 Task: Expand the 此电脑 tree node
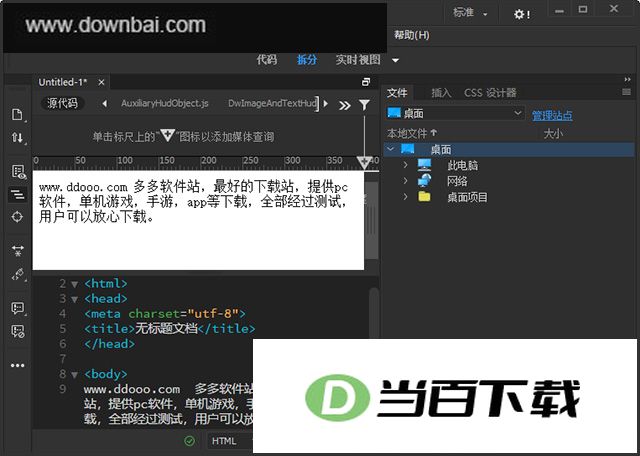405,165
